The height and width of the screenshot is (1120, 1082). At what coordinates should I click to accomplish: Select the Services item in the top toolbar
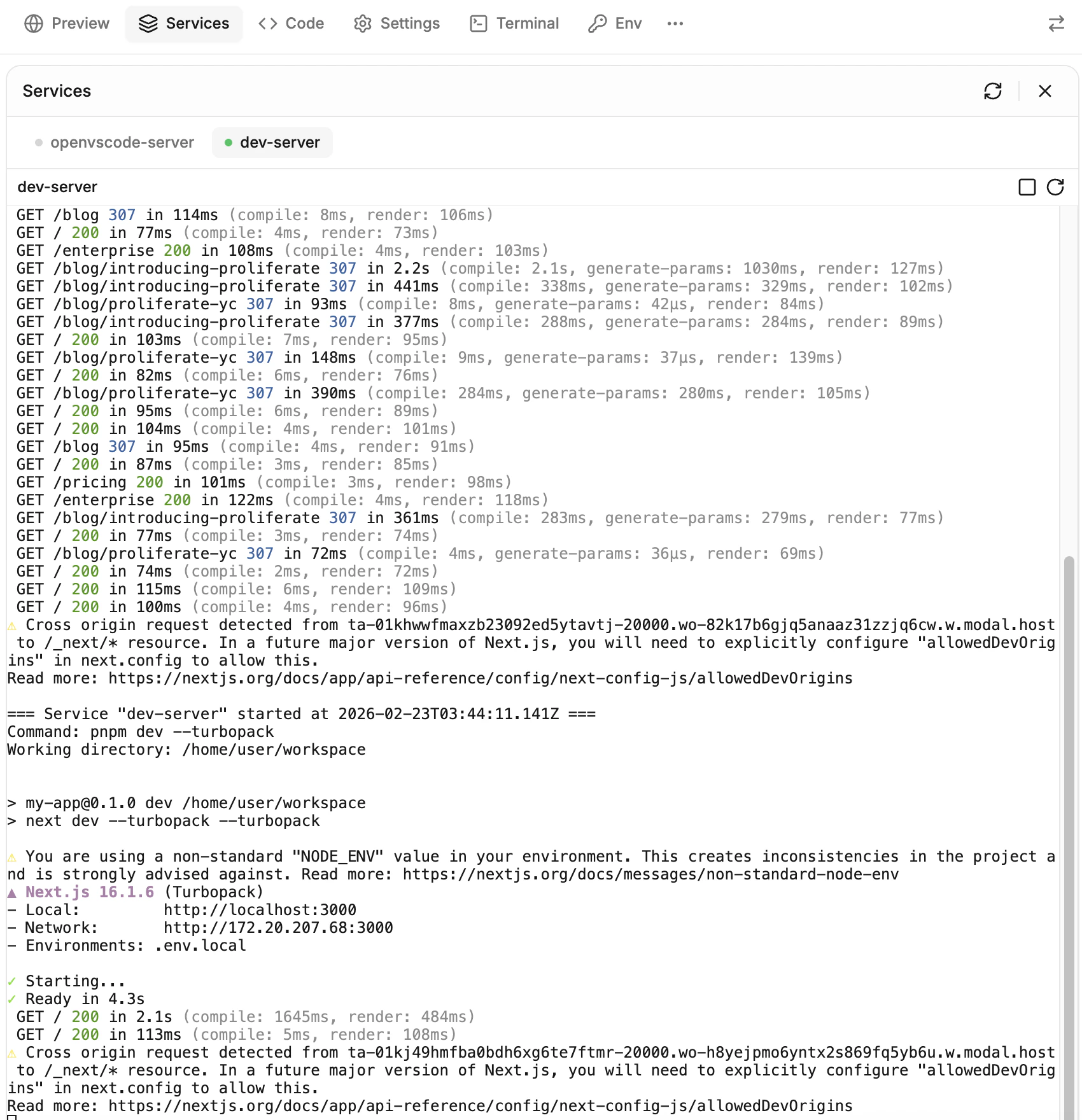184,24
